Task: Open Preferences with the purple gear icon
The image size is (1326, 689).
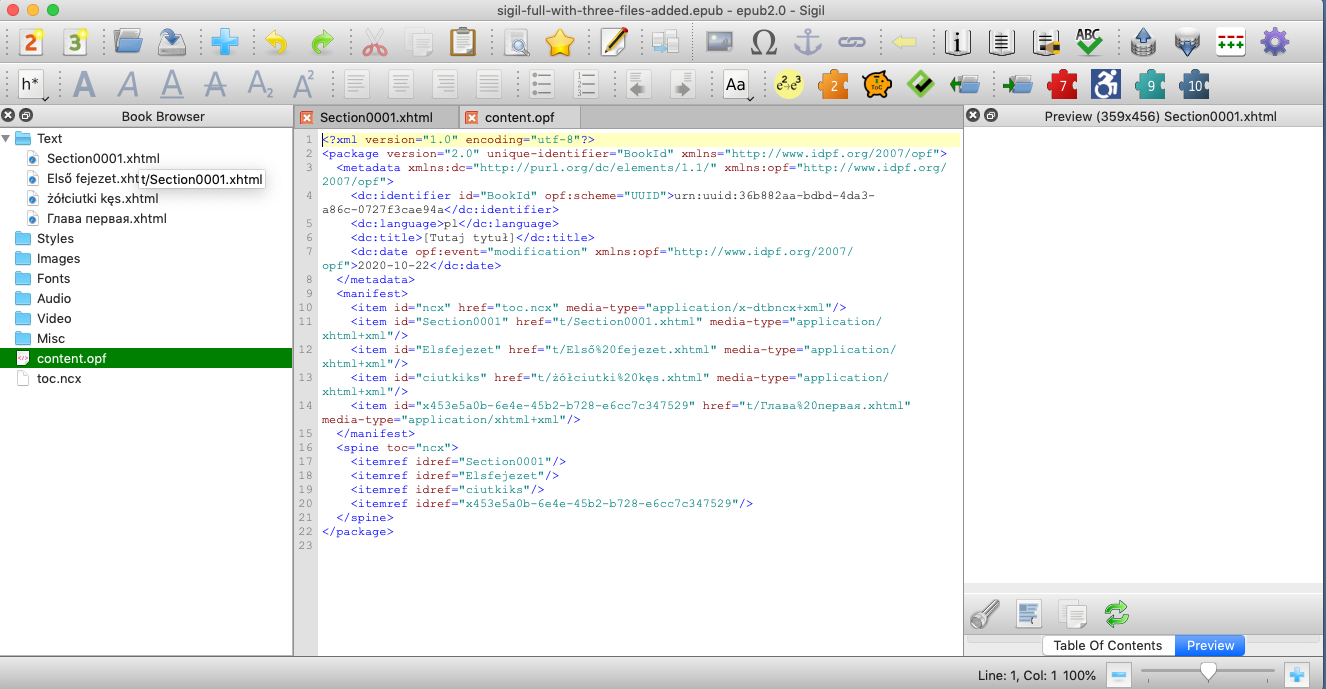Action: coord(1274,43)
